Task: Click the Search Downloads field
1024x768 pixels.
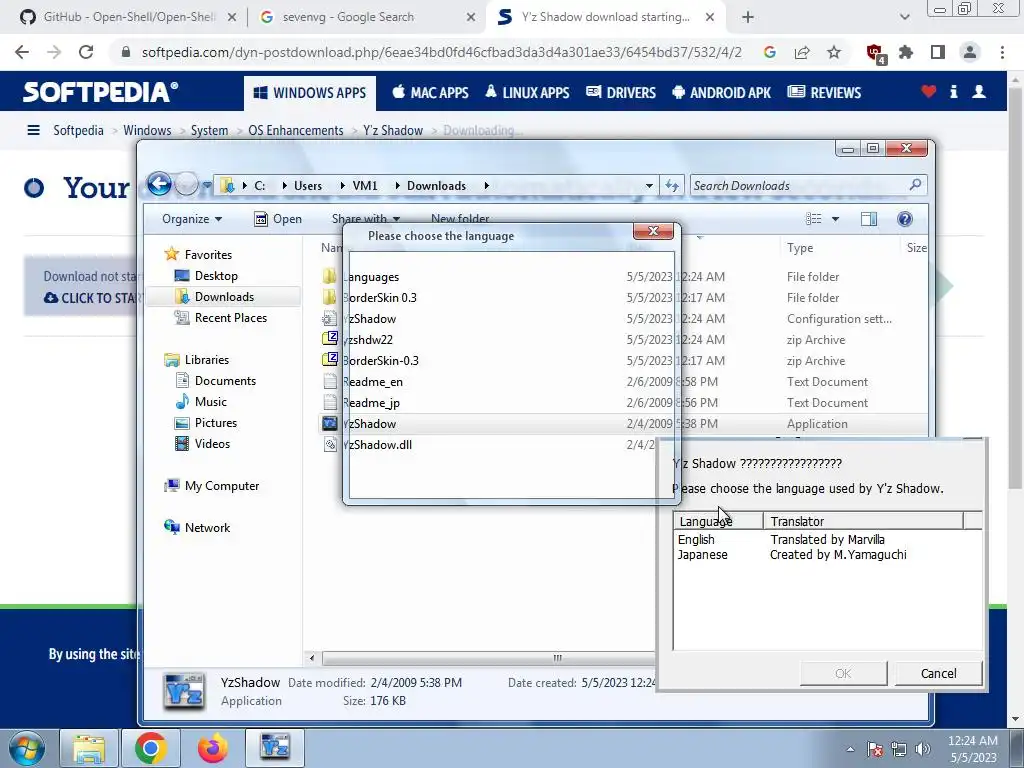Action: (808, 185)
